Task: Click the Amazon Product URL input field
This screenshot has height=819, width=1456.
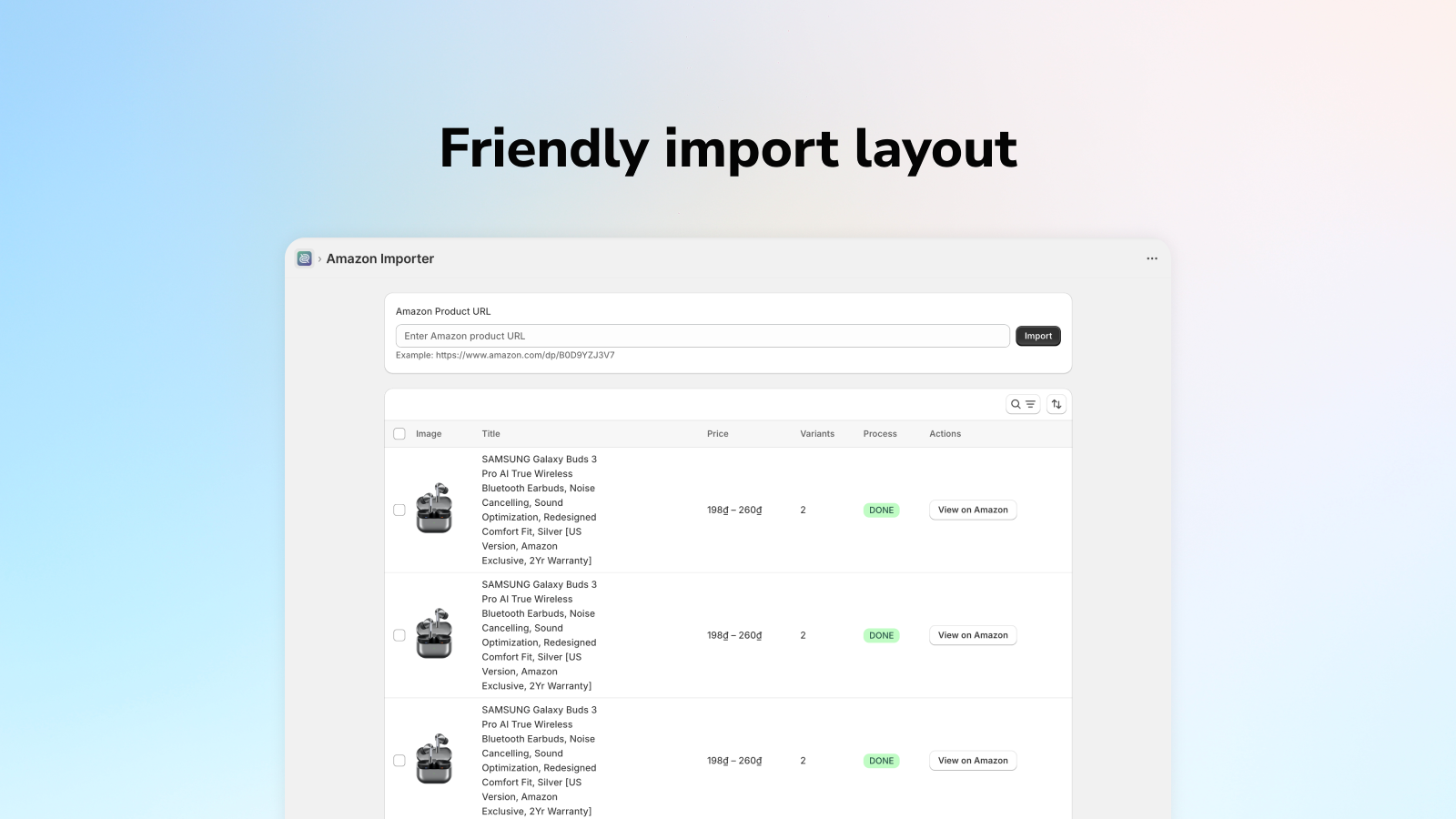Action: click(x=703, y=335)
